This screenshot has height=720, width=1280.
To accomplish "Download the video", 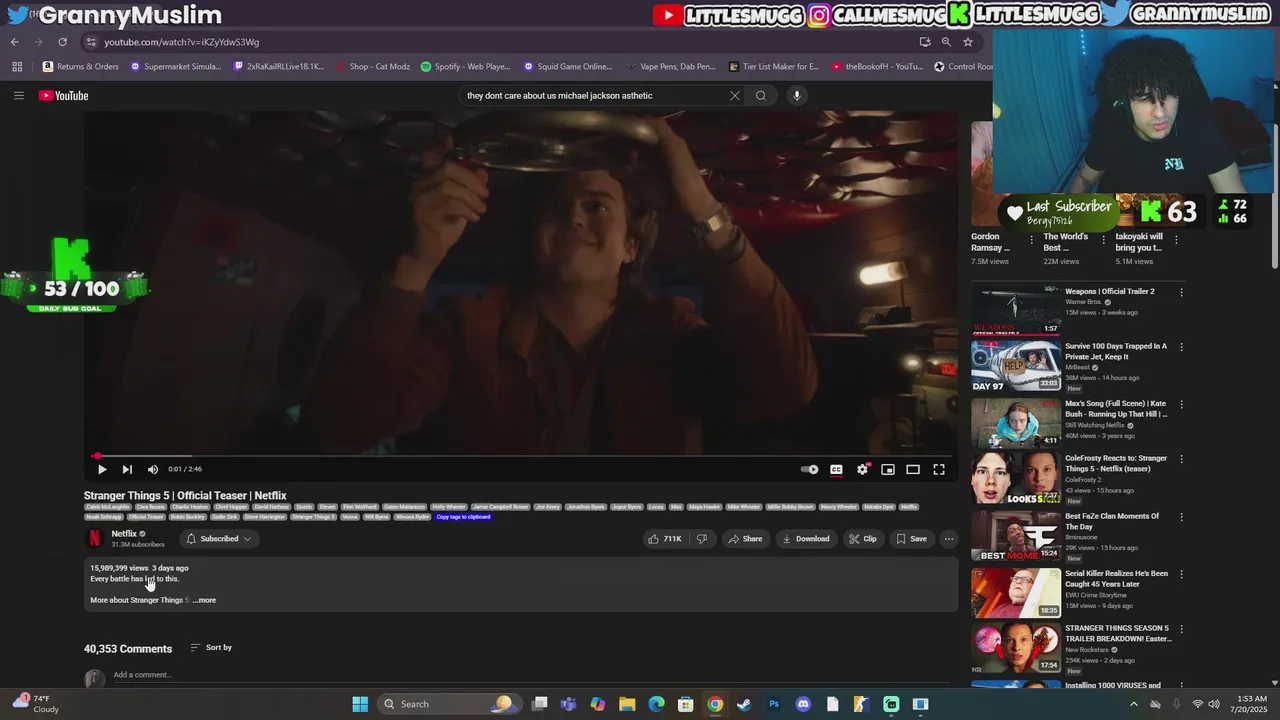I will pyautogui.click(x=806, y=539).
